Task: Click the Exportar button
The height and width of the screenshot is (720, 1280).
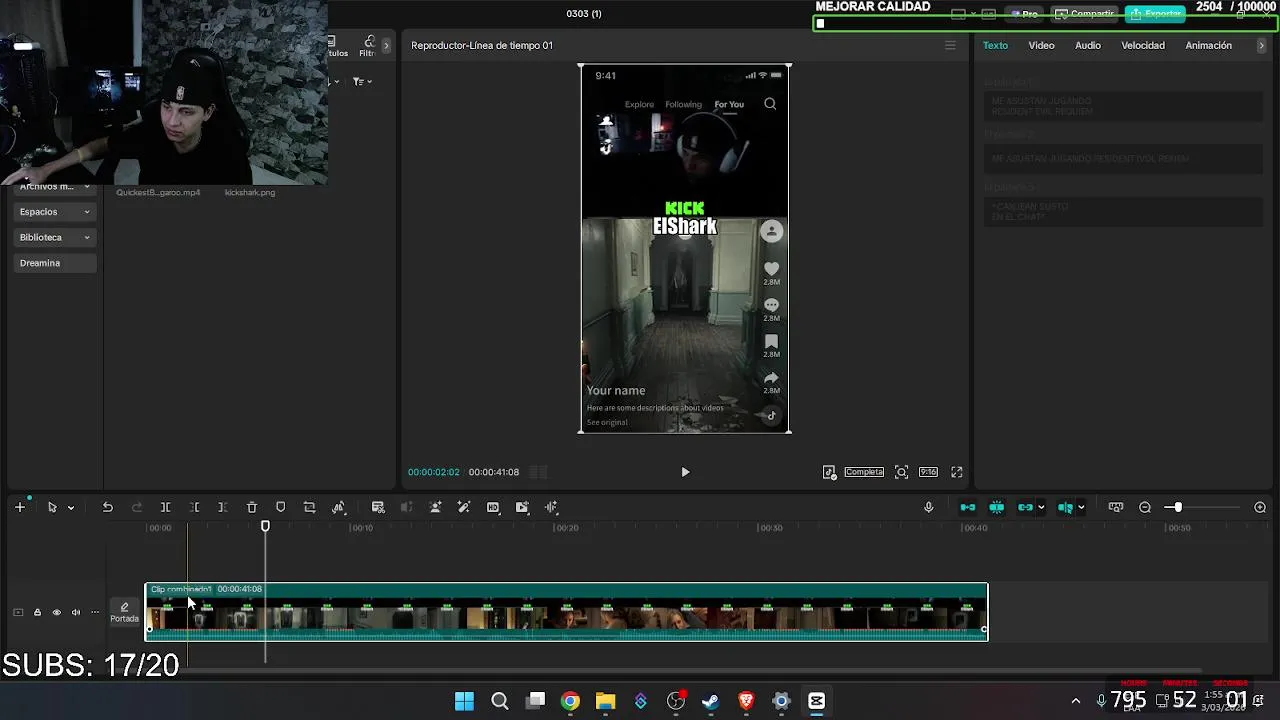Action: [x=1155, y=14]
